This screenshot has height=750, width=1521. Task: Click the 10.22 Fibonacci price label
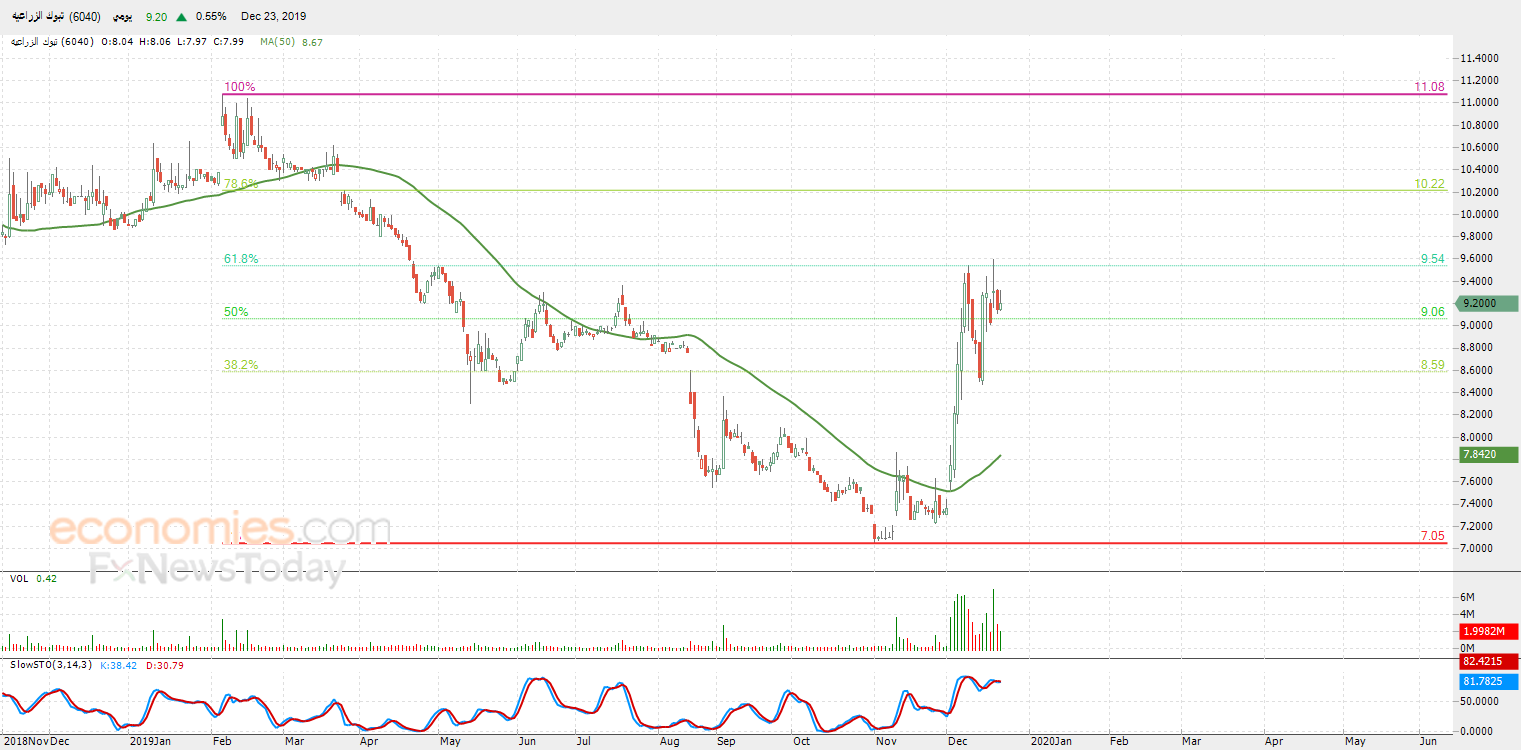[1430, 184]
